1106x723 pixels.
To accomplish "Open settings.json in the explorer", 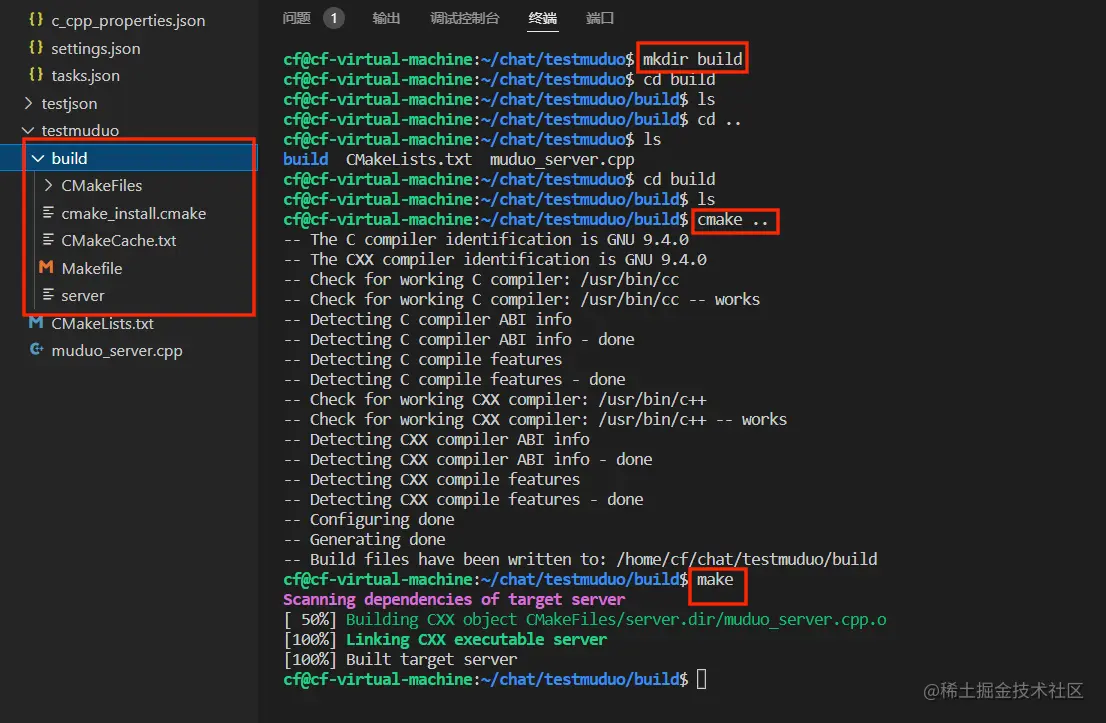I will tap(95, 48).
